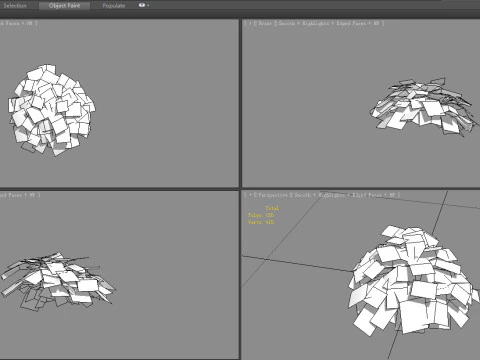Open the Populate ribbon tab
This screenshot has height=360, width=480.
tap(114, 6)
